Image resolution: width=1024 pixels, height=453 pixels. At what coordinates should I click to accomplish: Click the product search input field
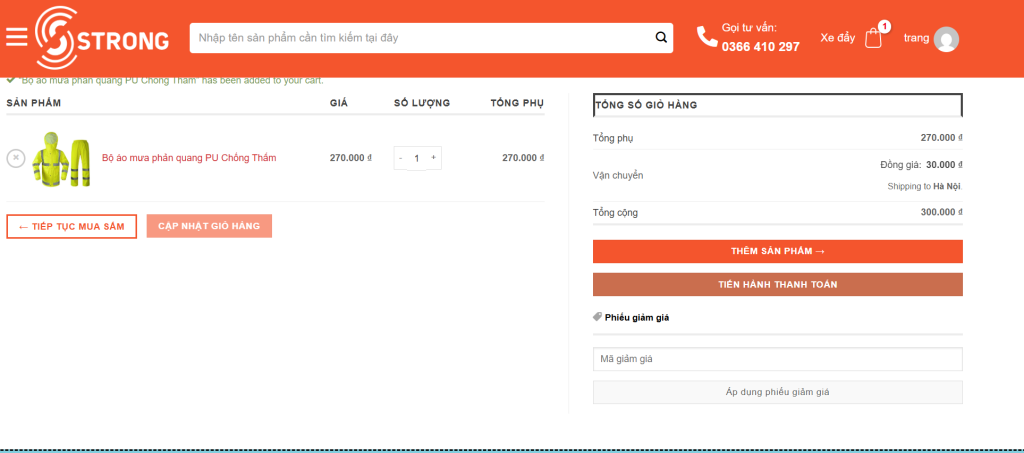(x=420, y=38)
